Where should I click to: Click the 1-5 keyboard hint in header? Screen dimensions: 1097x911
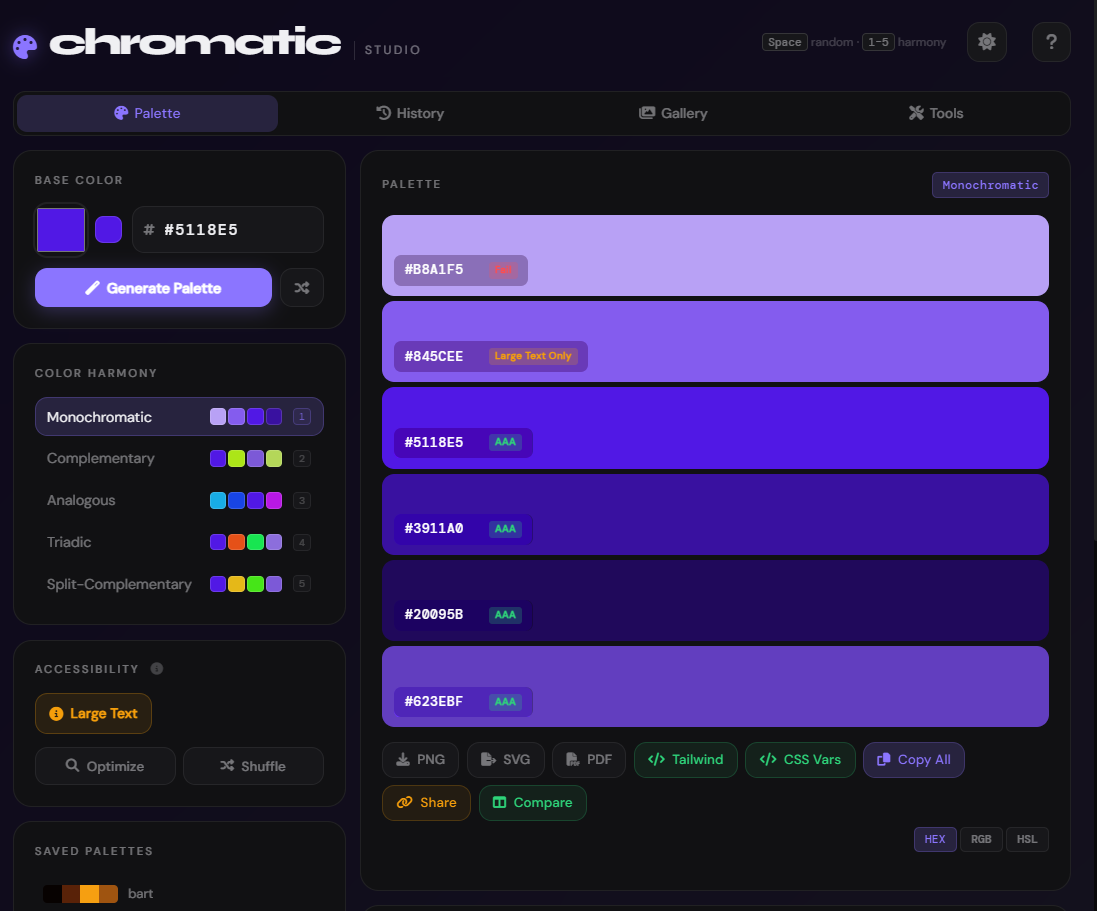coord(878,42)
